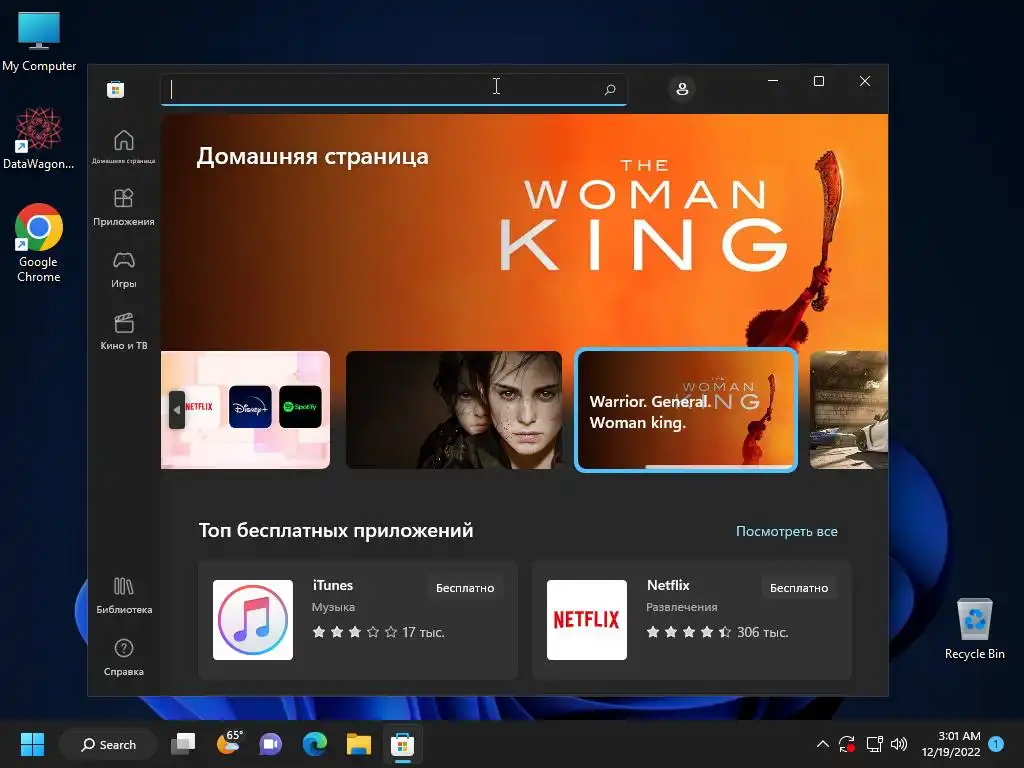Image resolution: width=1024 pixels, height=768 pixels.
Task: Click previous carousel arrow on streaming card
Action: 176,410
